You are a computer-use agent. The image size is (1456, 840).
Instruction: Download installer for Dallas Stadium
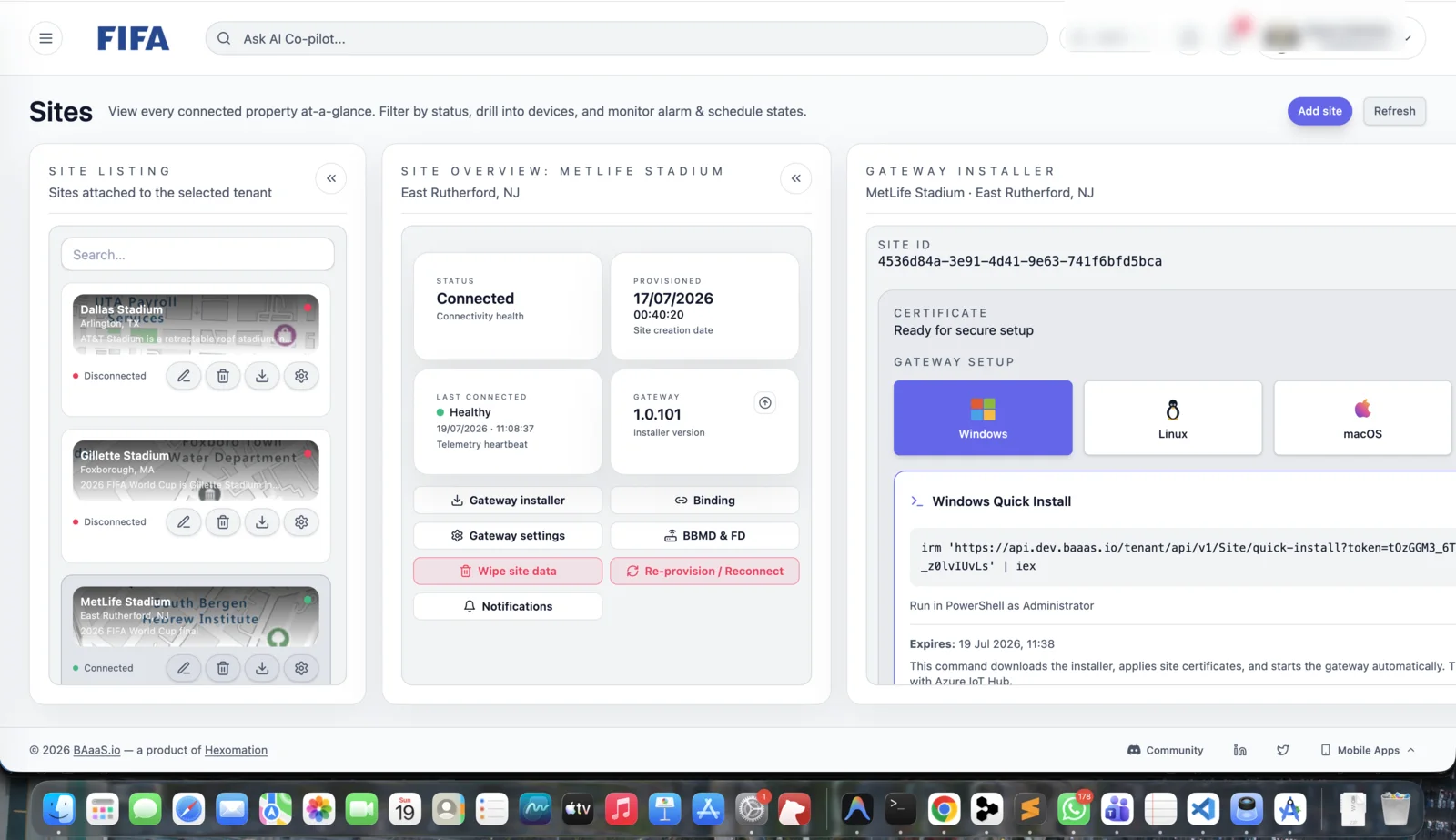click(x=262, y=376)
